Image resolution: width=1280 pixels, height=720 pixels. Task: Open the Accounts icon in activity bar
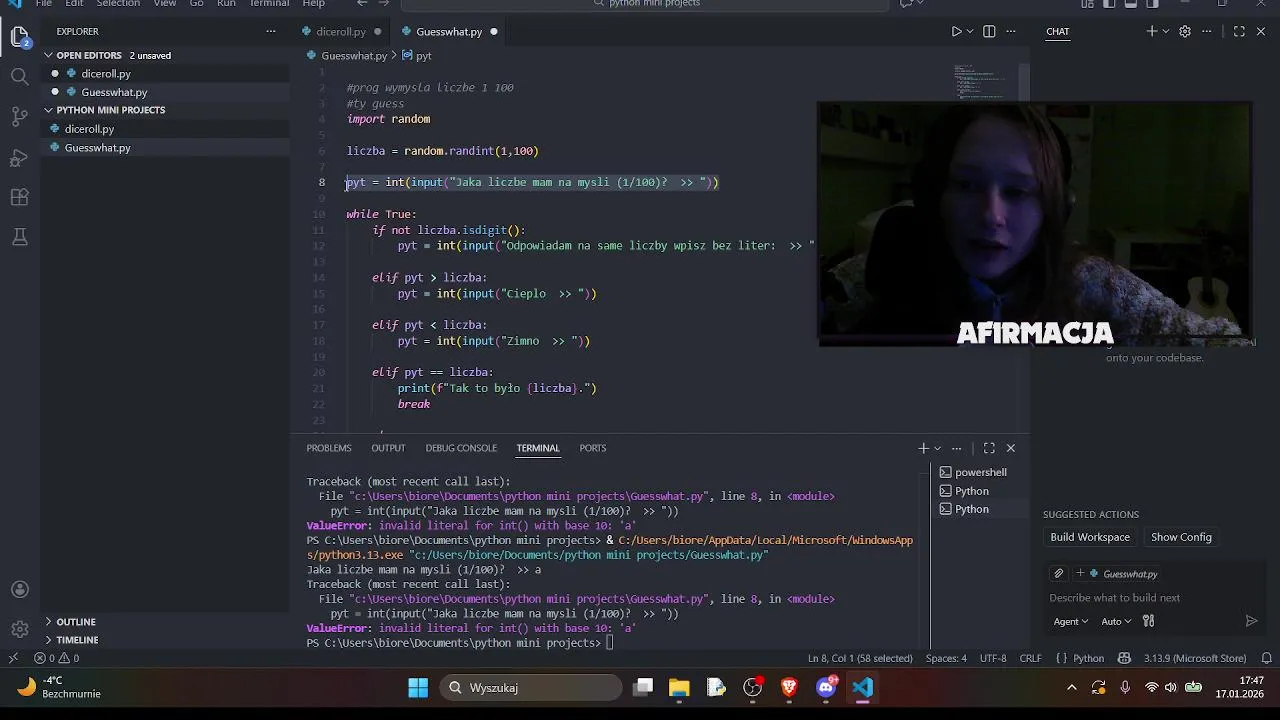point(20,590)
